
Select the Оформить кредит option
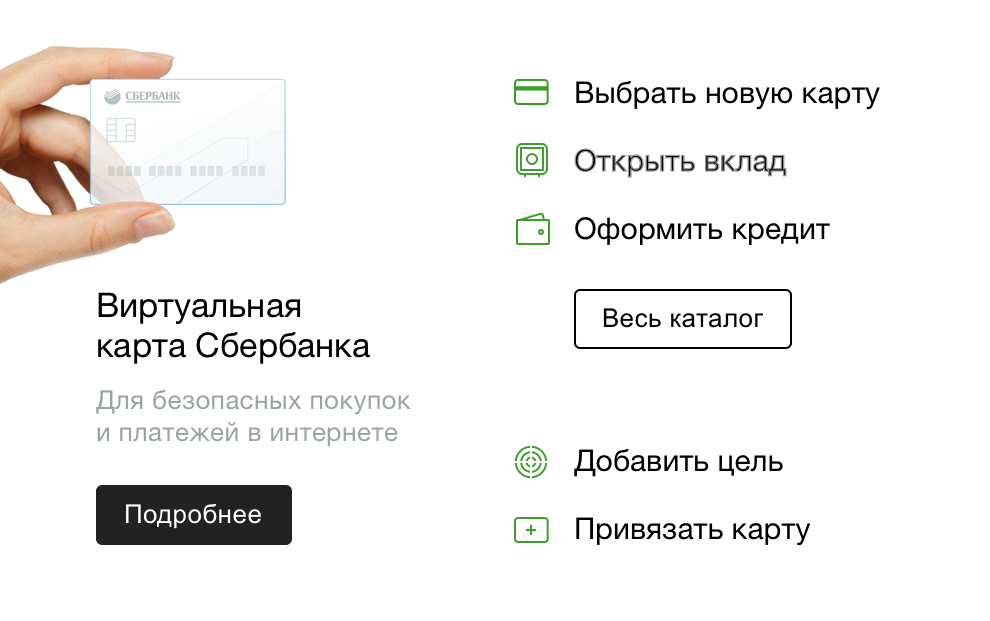pos(701,230)
